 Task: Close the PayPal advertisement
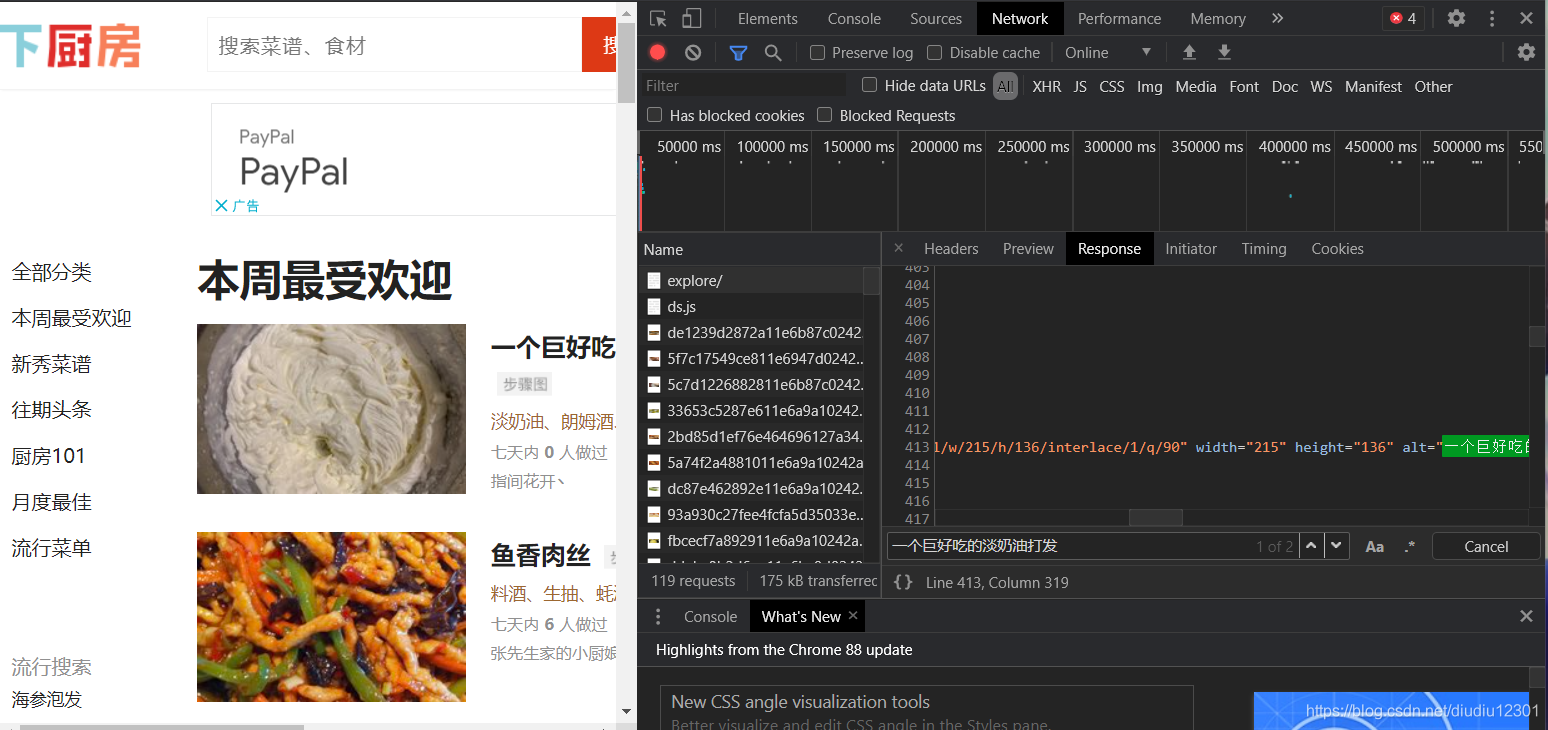pos(222,206)
